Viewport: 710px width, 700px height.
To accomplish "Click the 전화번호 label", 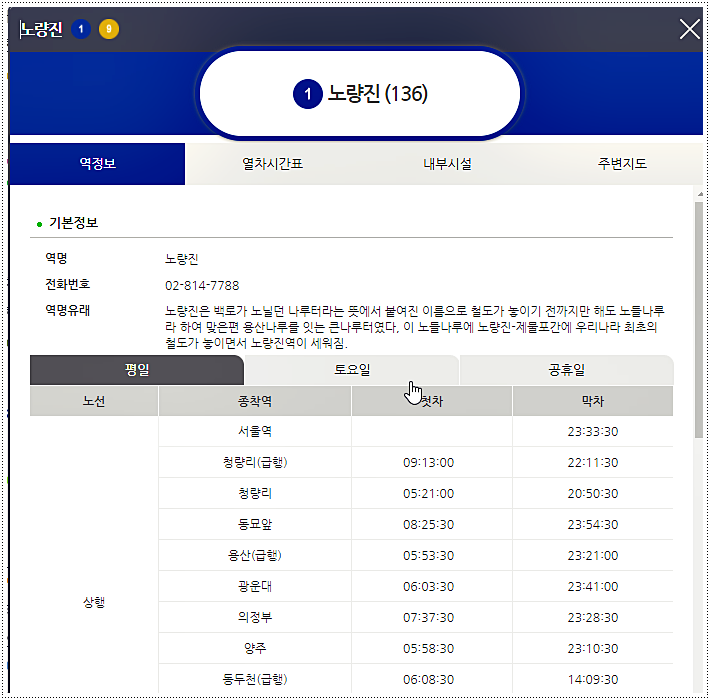I will 67,284.
